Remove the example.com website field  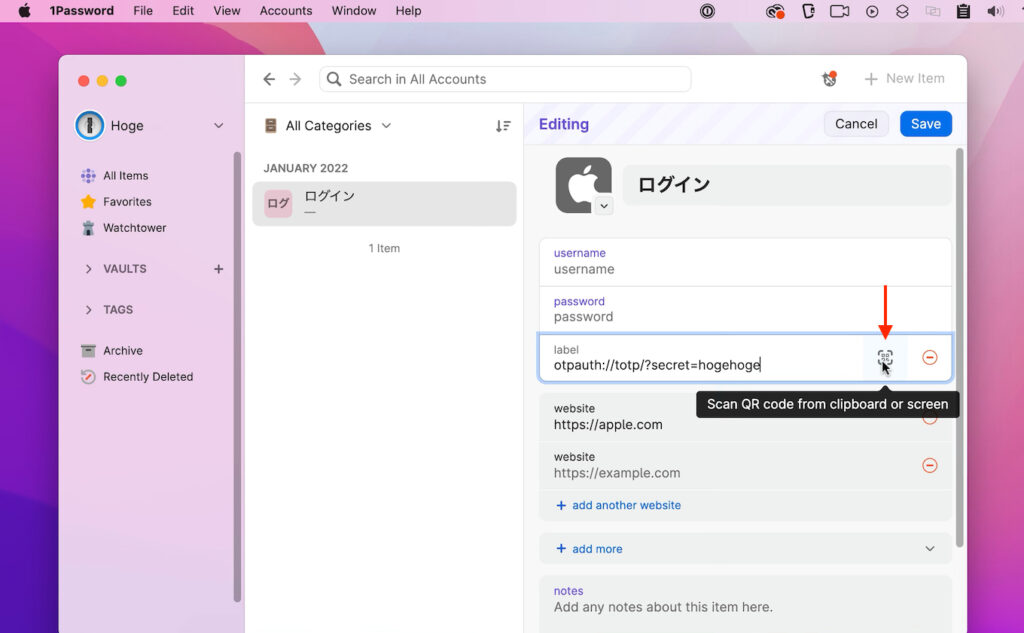(929, 465)
